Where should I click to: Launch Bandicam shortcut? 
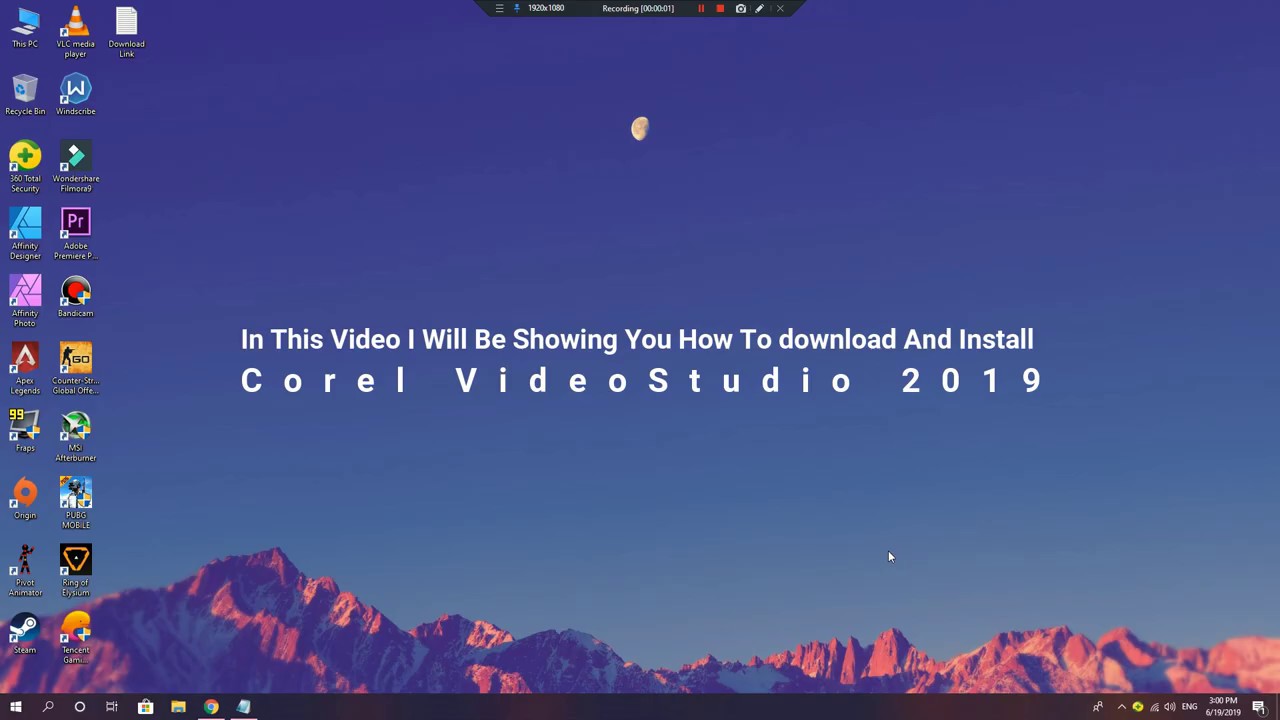point(75,297)
